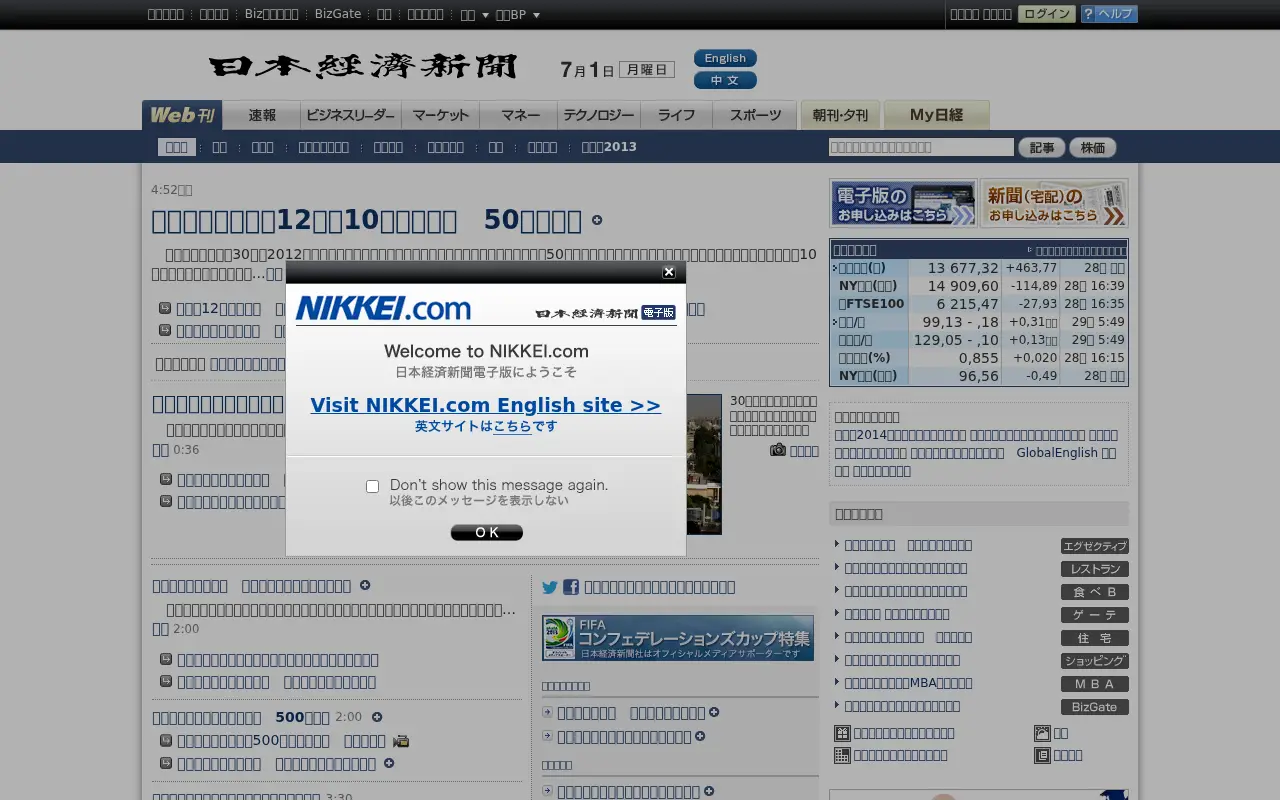Click the article photo partly hidden behind the popup
The height and width of the screenshot is (800, 1280).
click(x=704, y=464)
